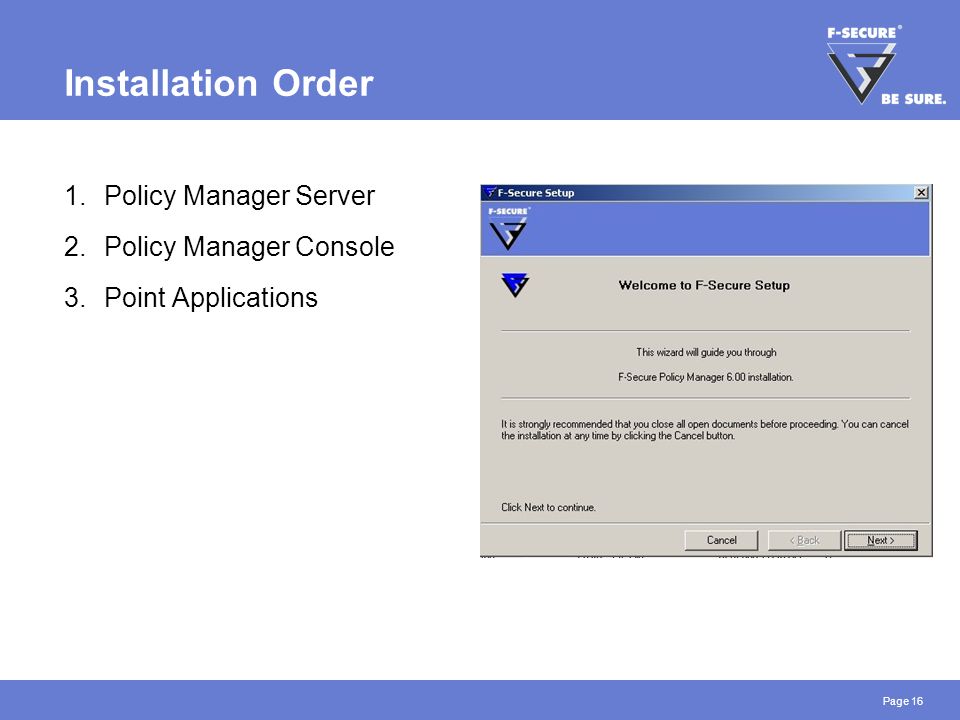960x720 pixels.
Task: Click the 'Click Next to continue.' text
Action: [548, 507]
